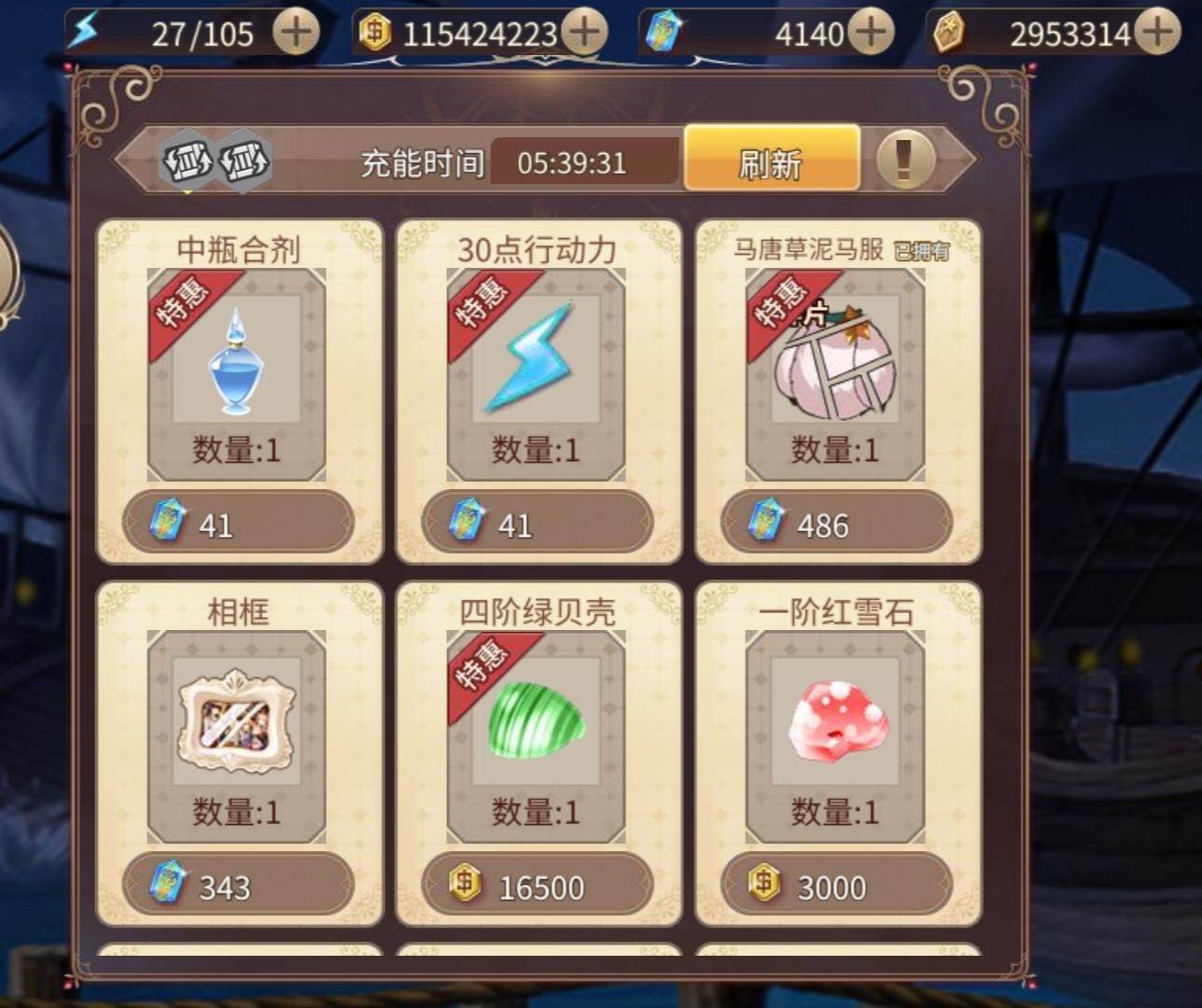
Task: Click the gold coin currency icon in top bar
Action: coord(374,33)
